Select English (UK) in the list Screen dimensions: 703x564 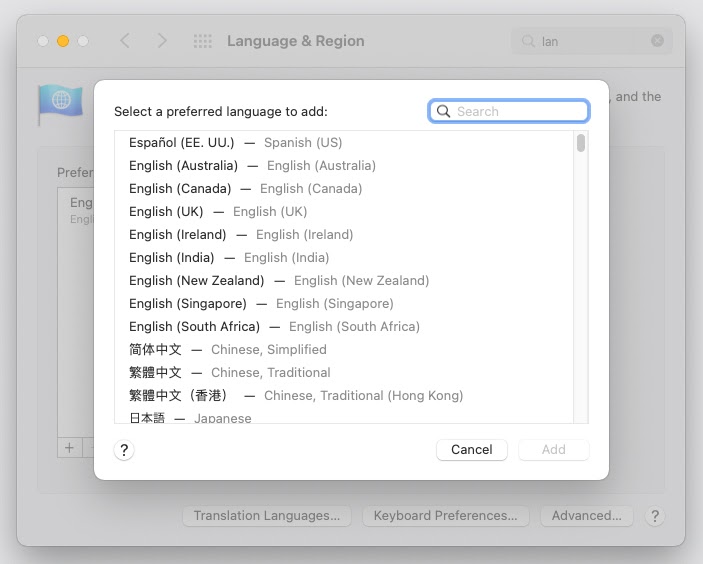pos(344,212)
